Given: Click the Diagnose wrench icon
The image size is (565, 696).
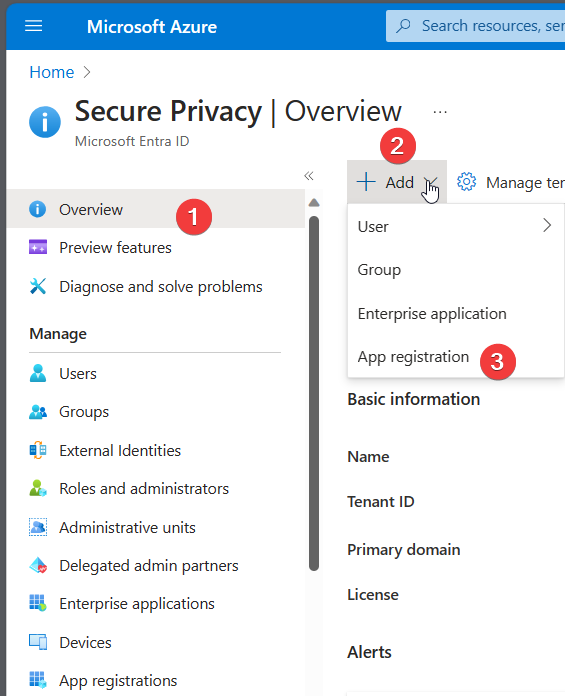Looking at the screenshot, I should (x=38, y=286).
